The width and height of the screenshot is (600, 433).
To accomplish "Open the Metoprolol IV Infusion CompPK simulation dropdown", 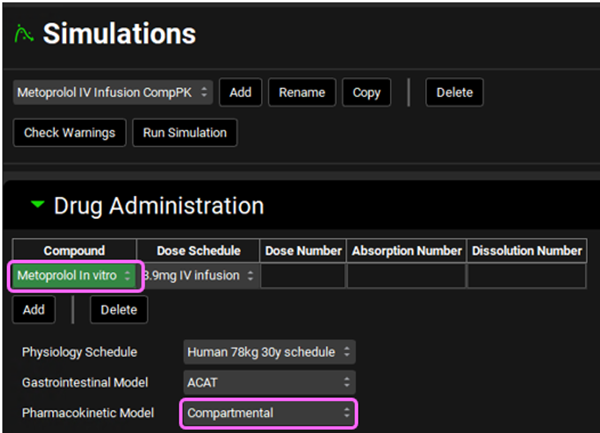I will pyautogui.click(x=112, y=92).
